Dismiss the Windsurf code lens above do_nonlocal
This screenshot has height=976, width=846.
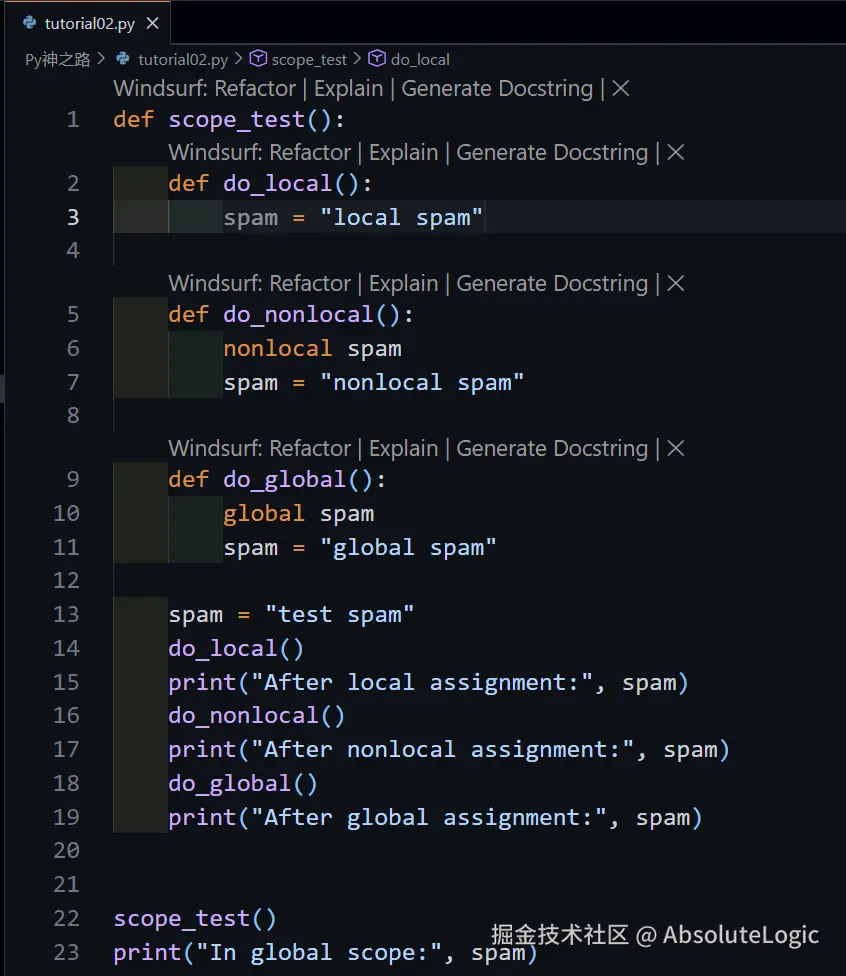tap(675, 284)
